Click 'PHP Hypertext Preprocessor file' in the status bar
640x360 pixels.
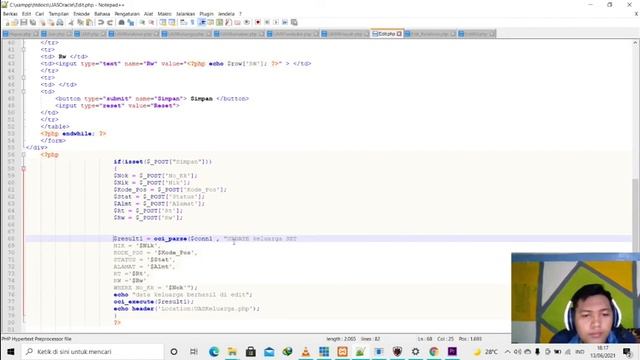click(x=37, y=339)
